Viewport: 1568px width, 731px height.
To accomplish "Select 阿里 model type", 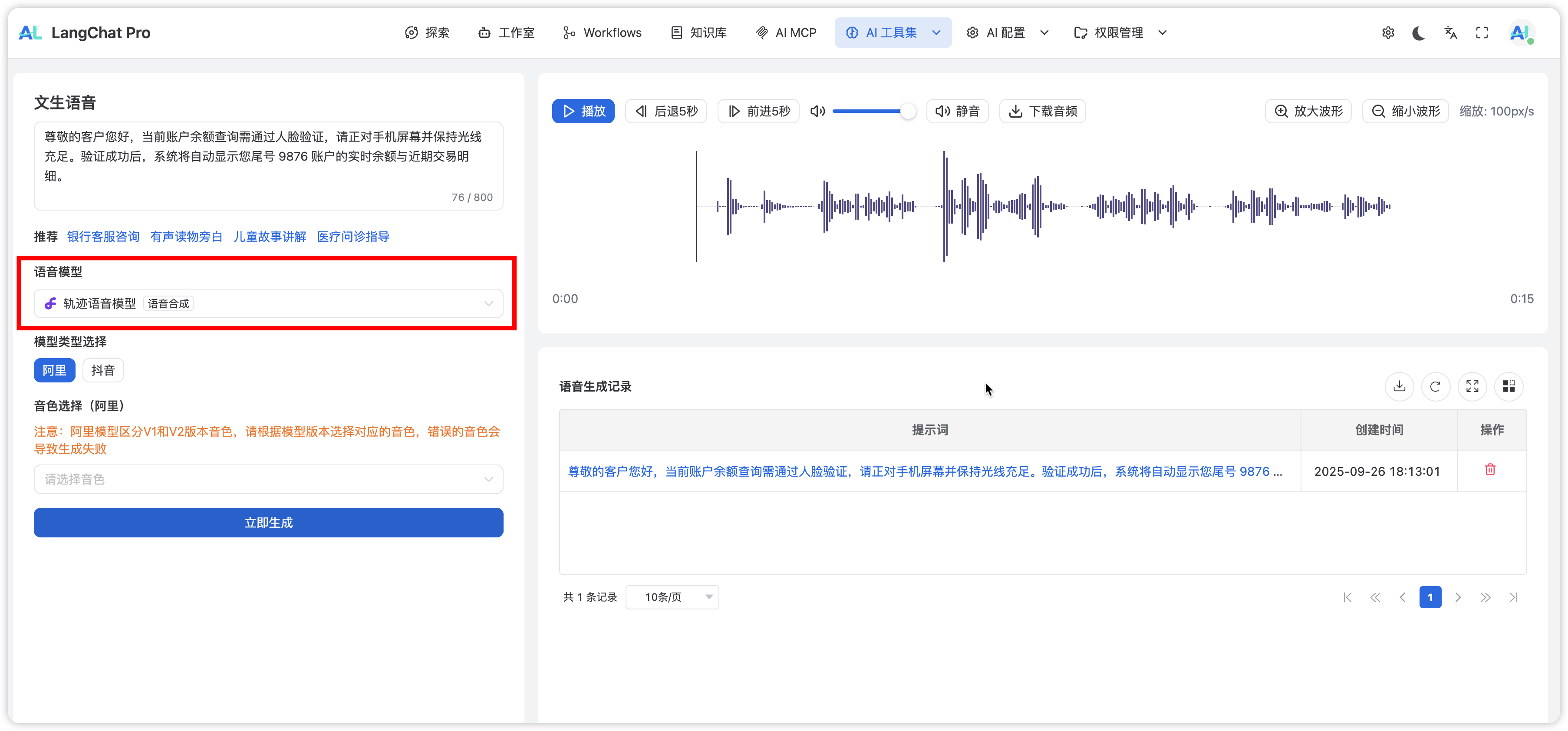I will click(x=54, y=370).
